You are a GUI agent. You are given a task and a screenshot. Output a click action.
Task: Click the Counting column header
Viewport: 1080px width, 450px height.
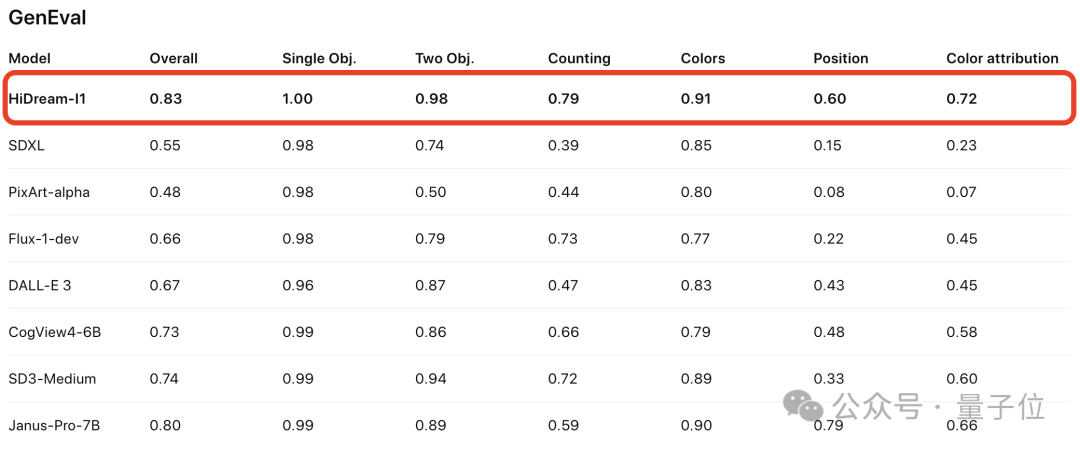click(579, 58)
